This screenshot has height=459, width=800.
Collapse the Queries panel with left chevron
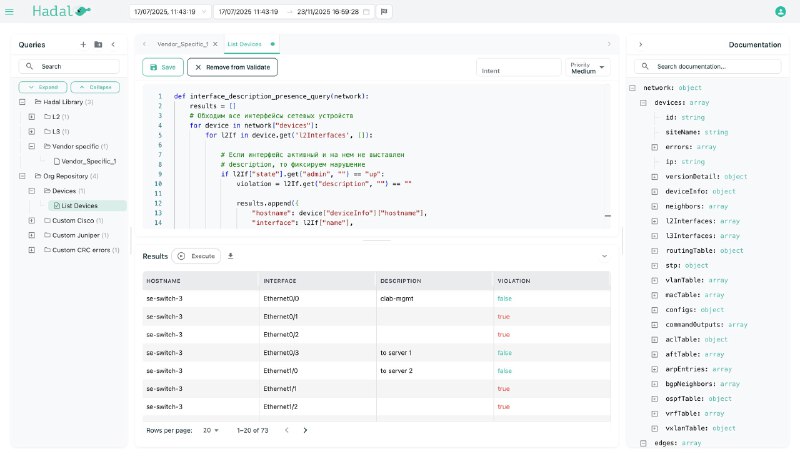(113, 44)
